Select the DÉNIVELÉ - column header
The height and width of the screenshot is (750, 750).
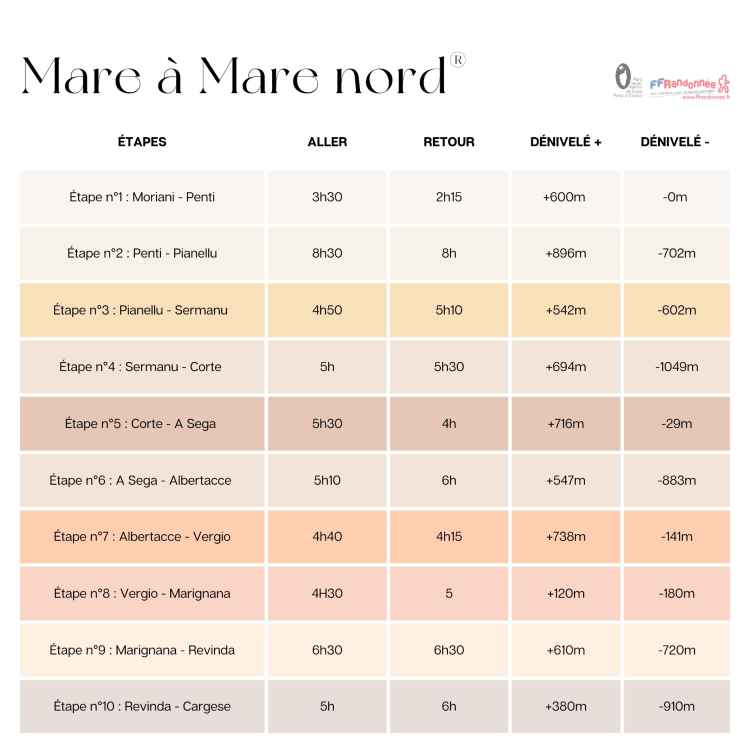tap(675, 142)
